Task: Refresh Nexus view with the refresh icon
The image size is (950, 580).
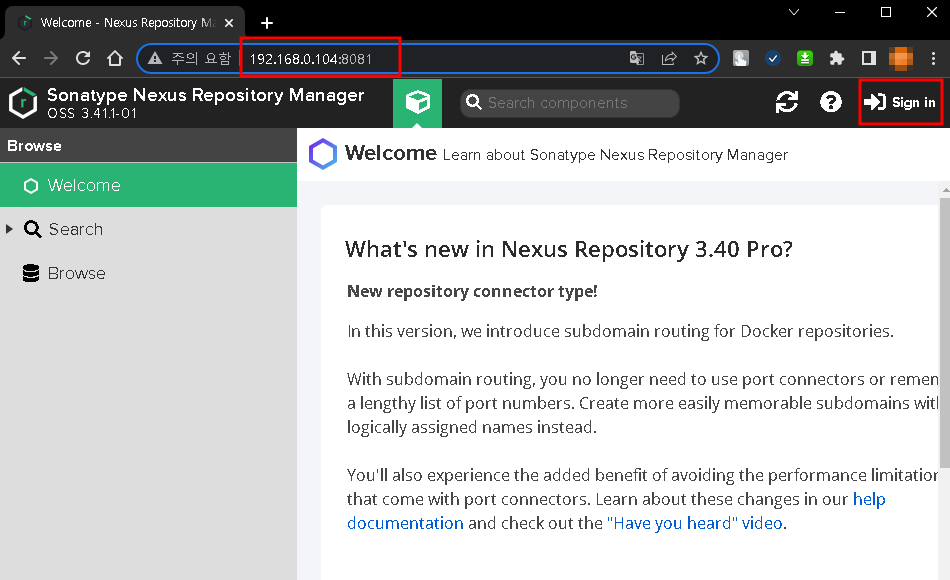Action: click(x=786, y=102)
